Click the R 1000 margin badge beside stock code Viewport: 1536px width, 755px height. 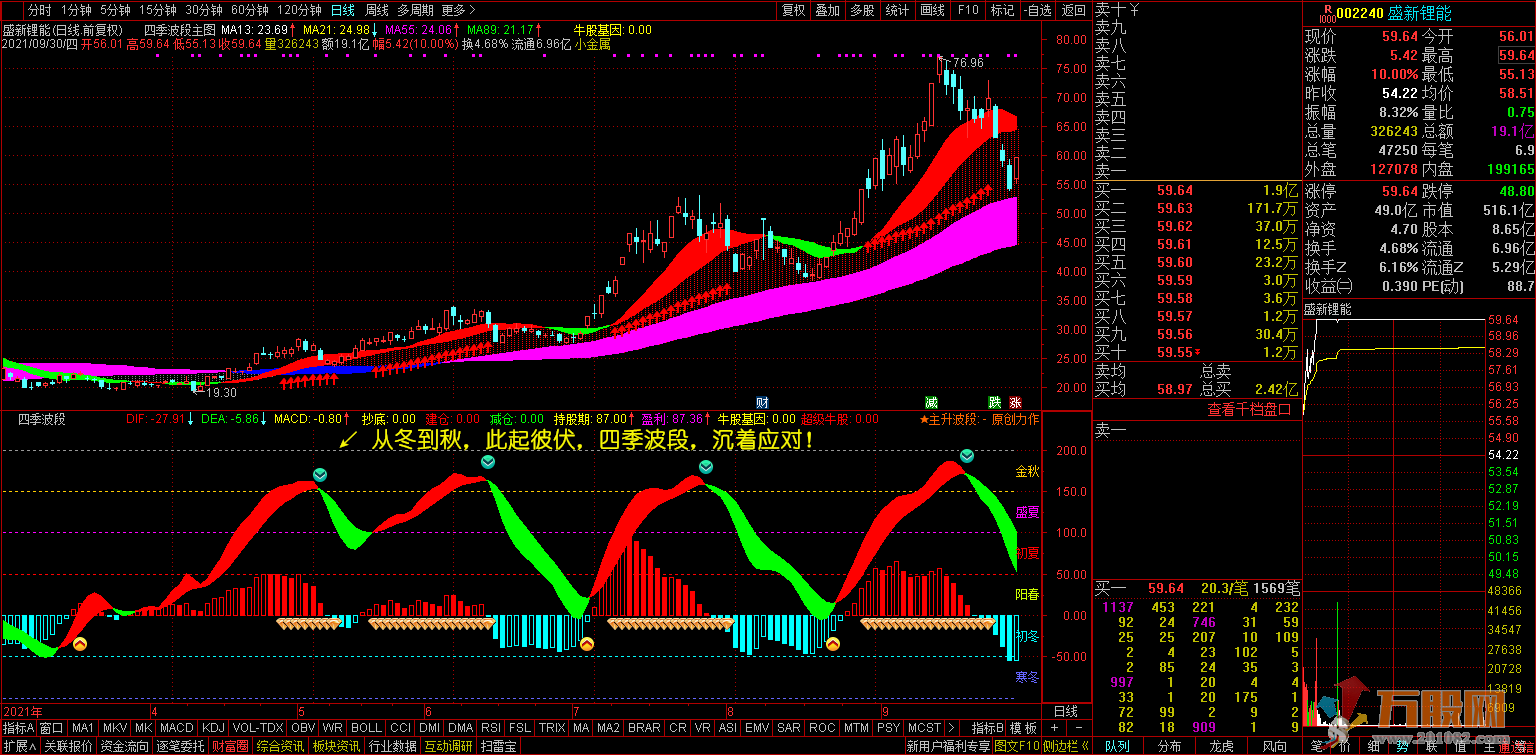tap(1326, 13)
